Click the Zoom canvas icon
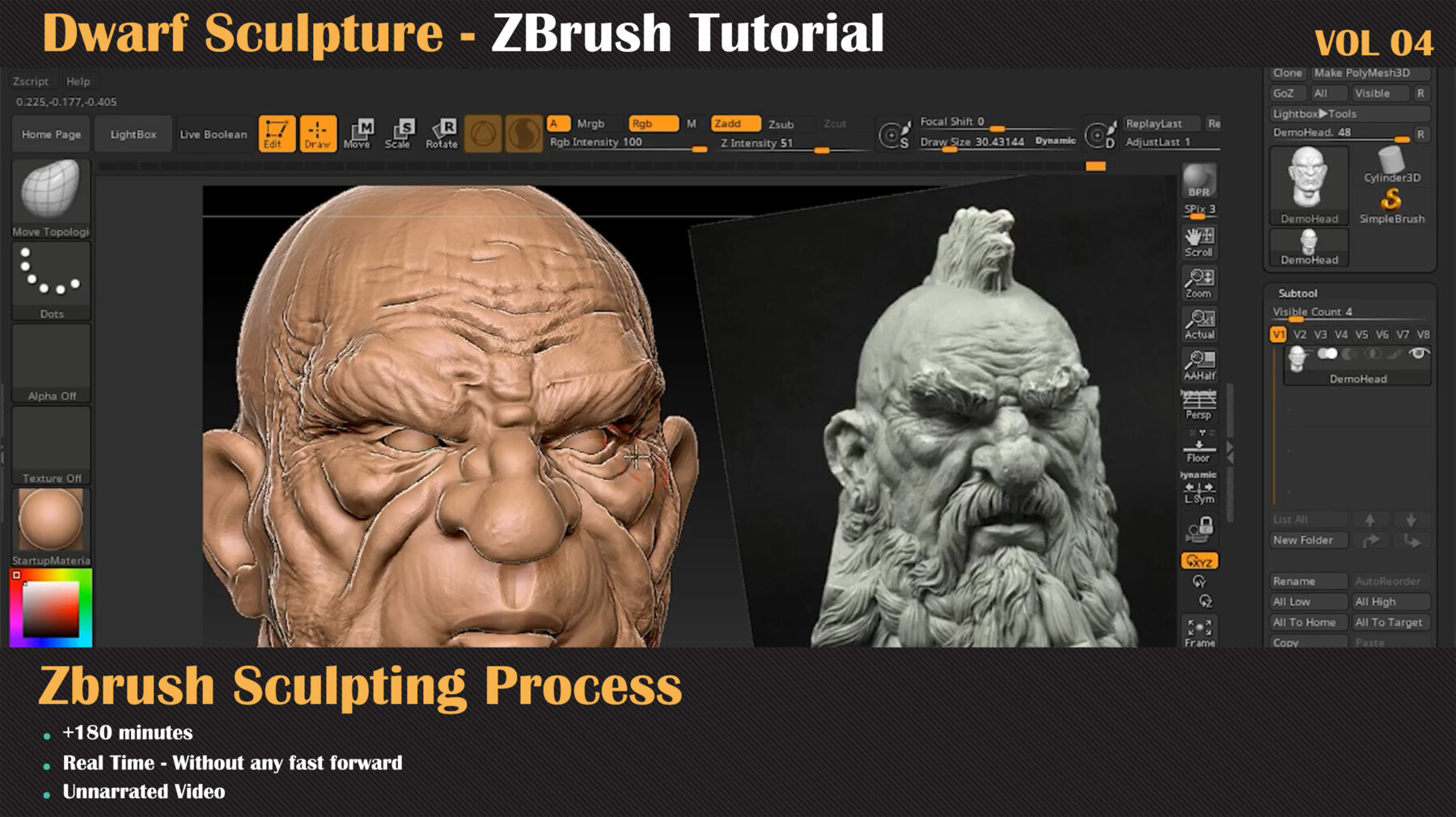The width and height of the screenshot is (1456, 817). 1197,282
